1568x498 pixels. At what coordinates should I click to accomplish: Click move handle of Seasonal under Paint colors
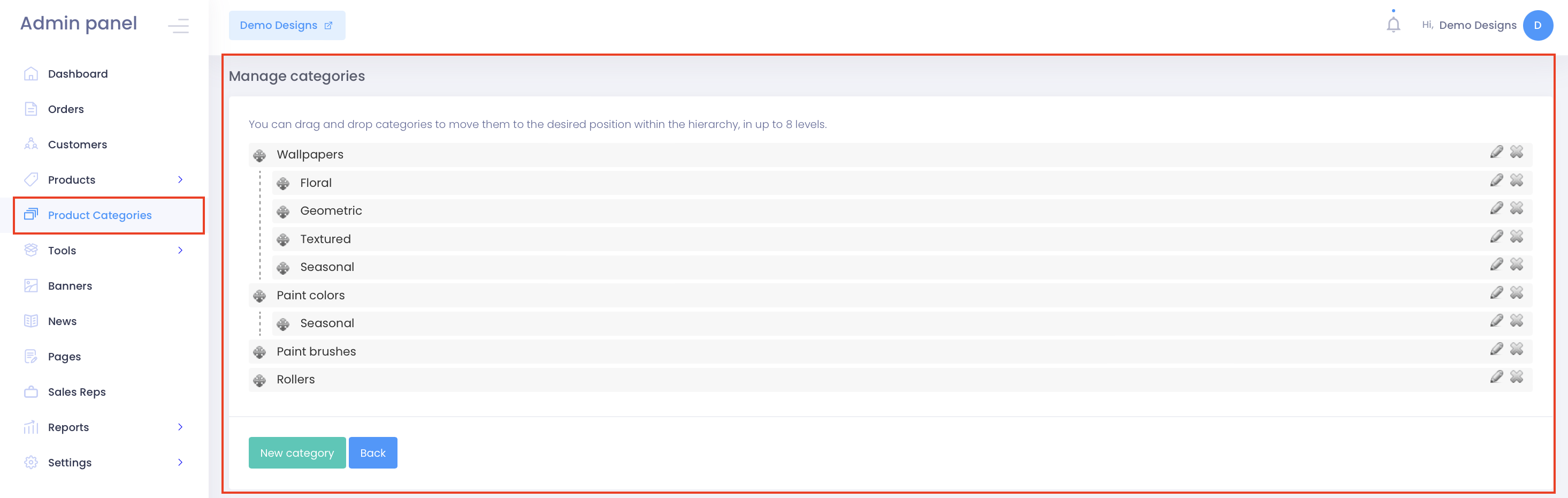(x=283, y=325)
